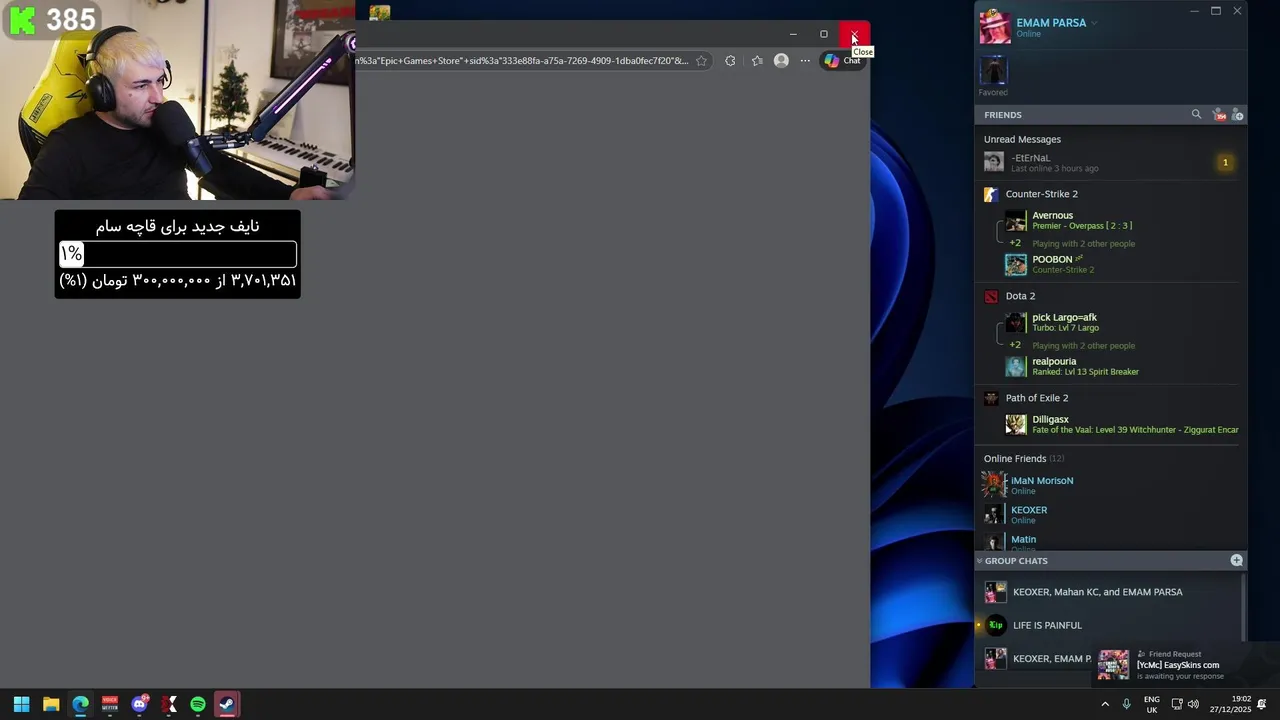Close the browser window
This screenshot has height=720, width=1280.
click(x=854, y=34)
